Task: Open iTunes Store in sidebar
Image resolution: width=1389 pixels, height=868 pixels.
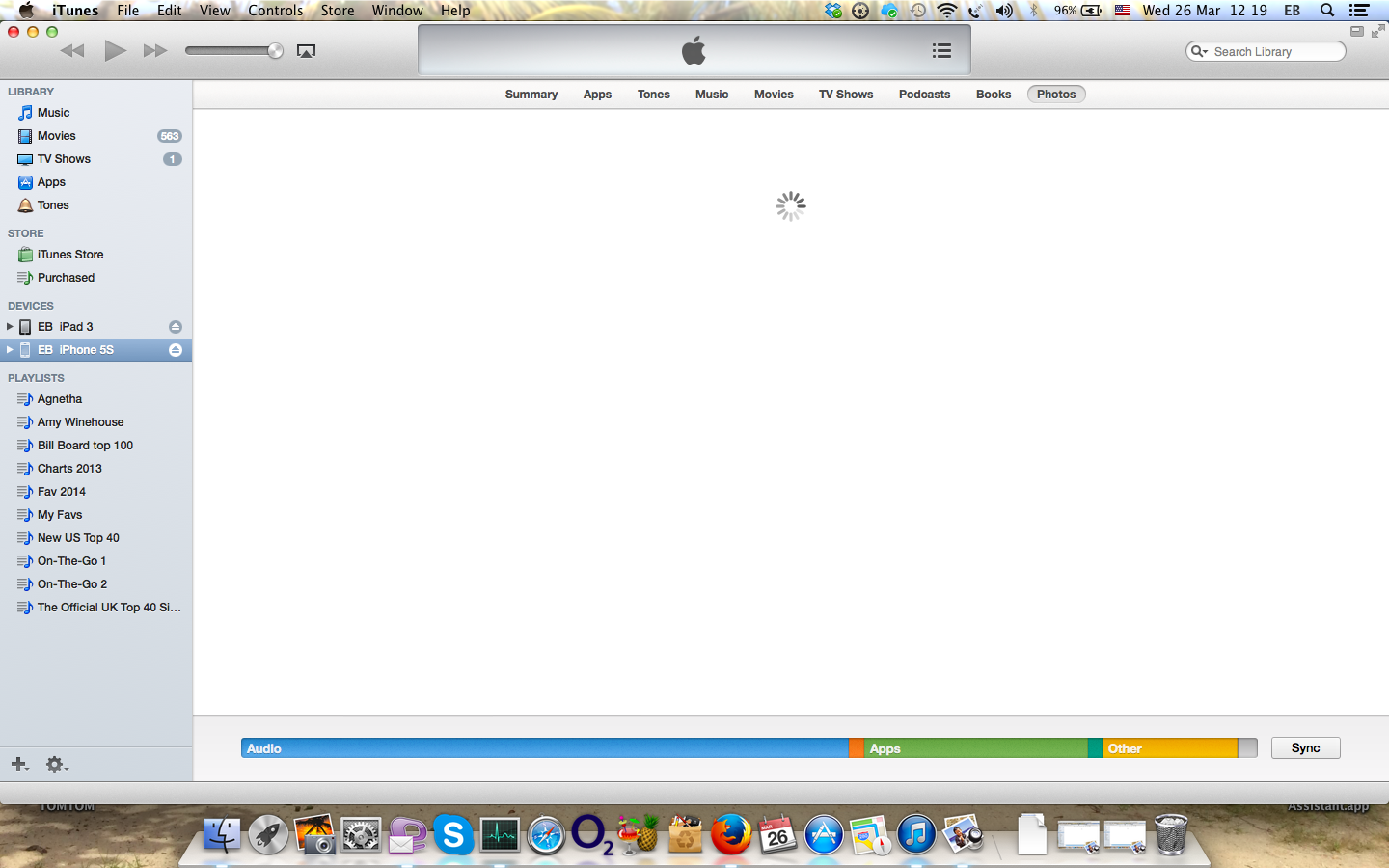Action: point(95,255)
